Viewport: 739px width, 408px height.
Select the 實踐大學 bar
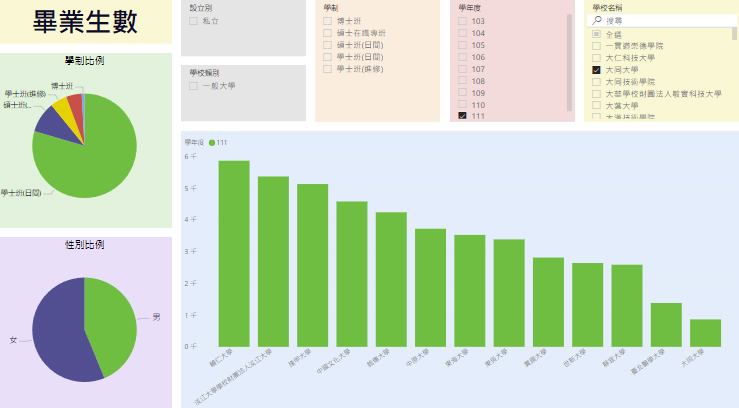548,302
